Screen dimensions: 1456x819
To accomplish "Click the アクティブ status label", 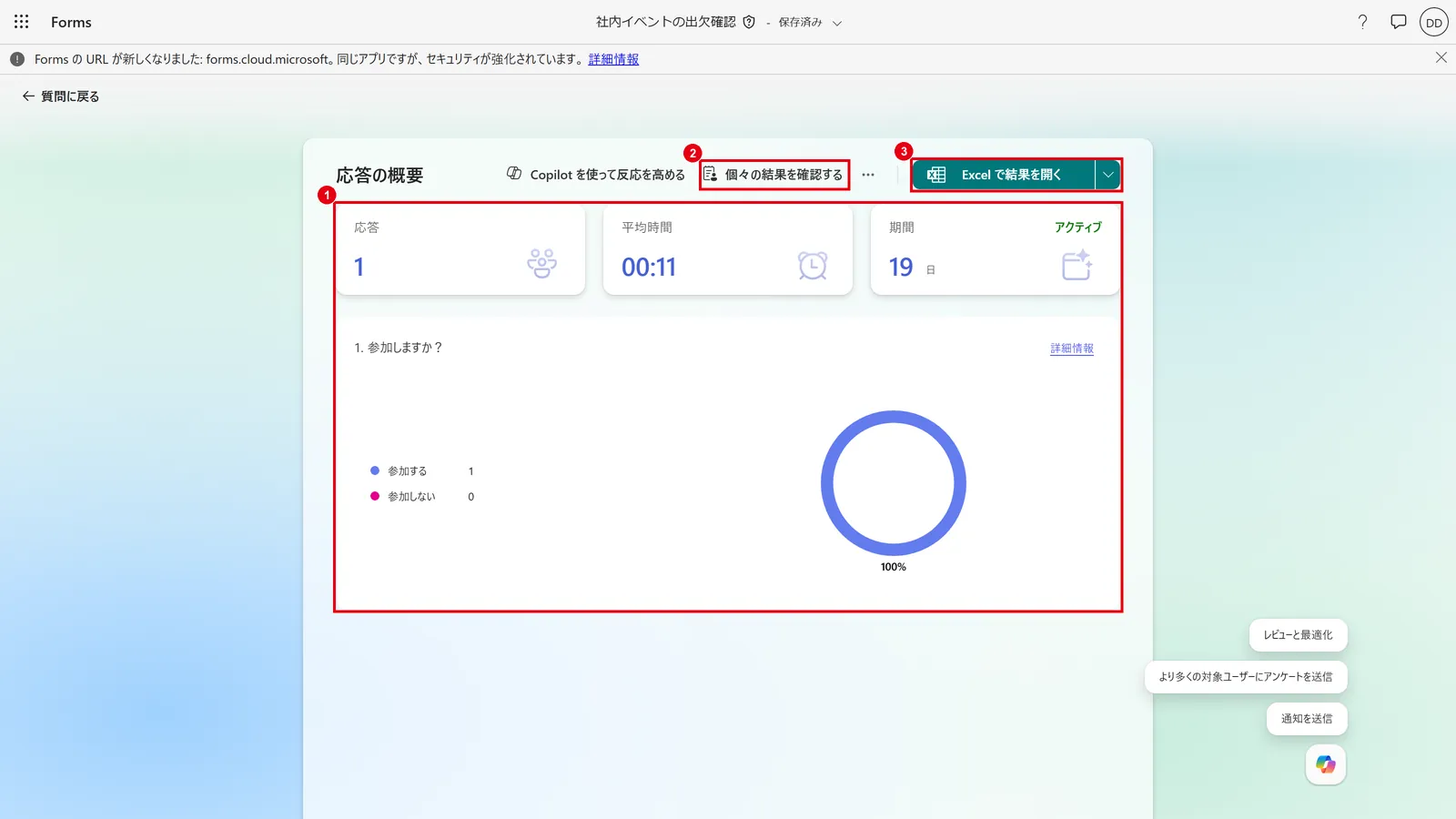I will point(1078,227).
